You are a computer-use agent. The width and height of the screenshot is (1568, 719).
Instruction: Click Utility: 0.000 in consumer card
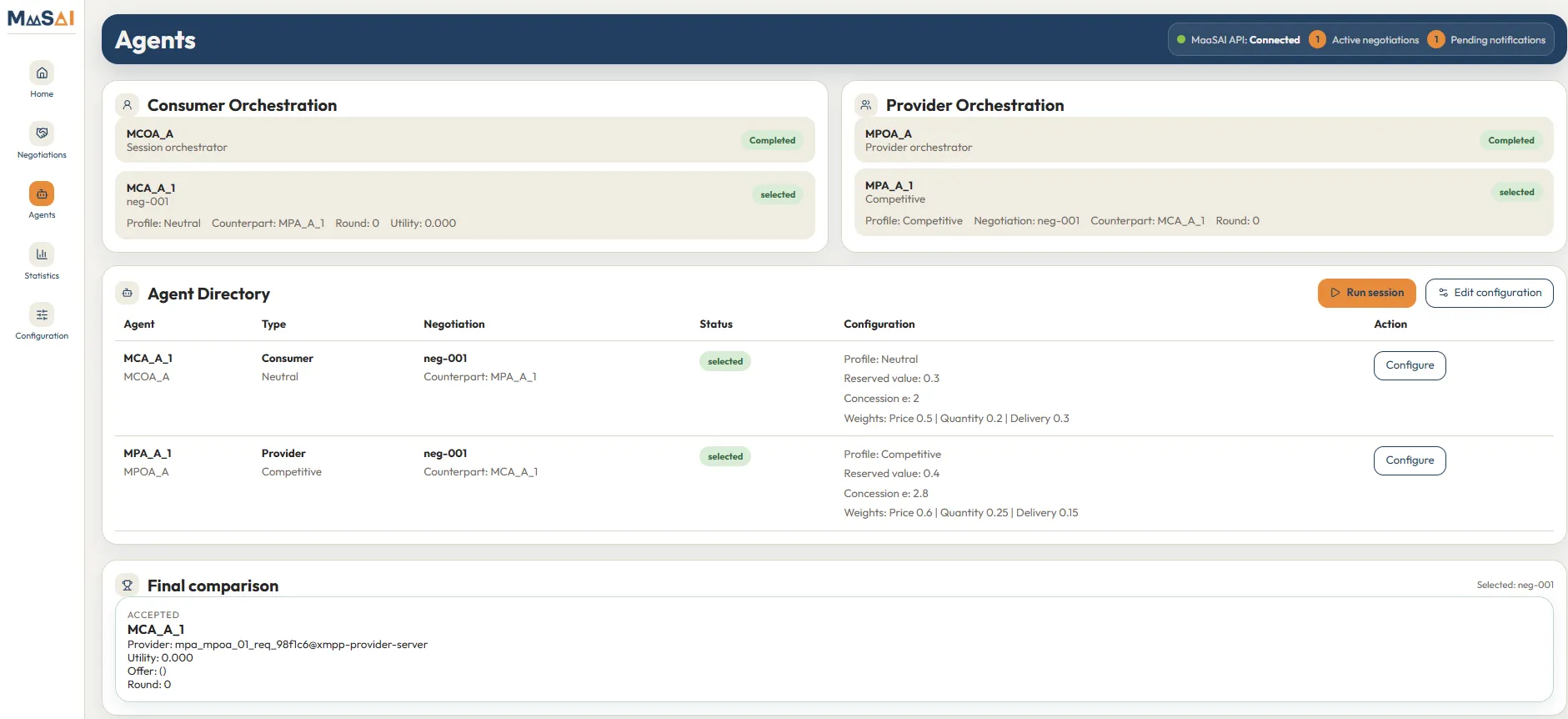[x=423, y=224]
